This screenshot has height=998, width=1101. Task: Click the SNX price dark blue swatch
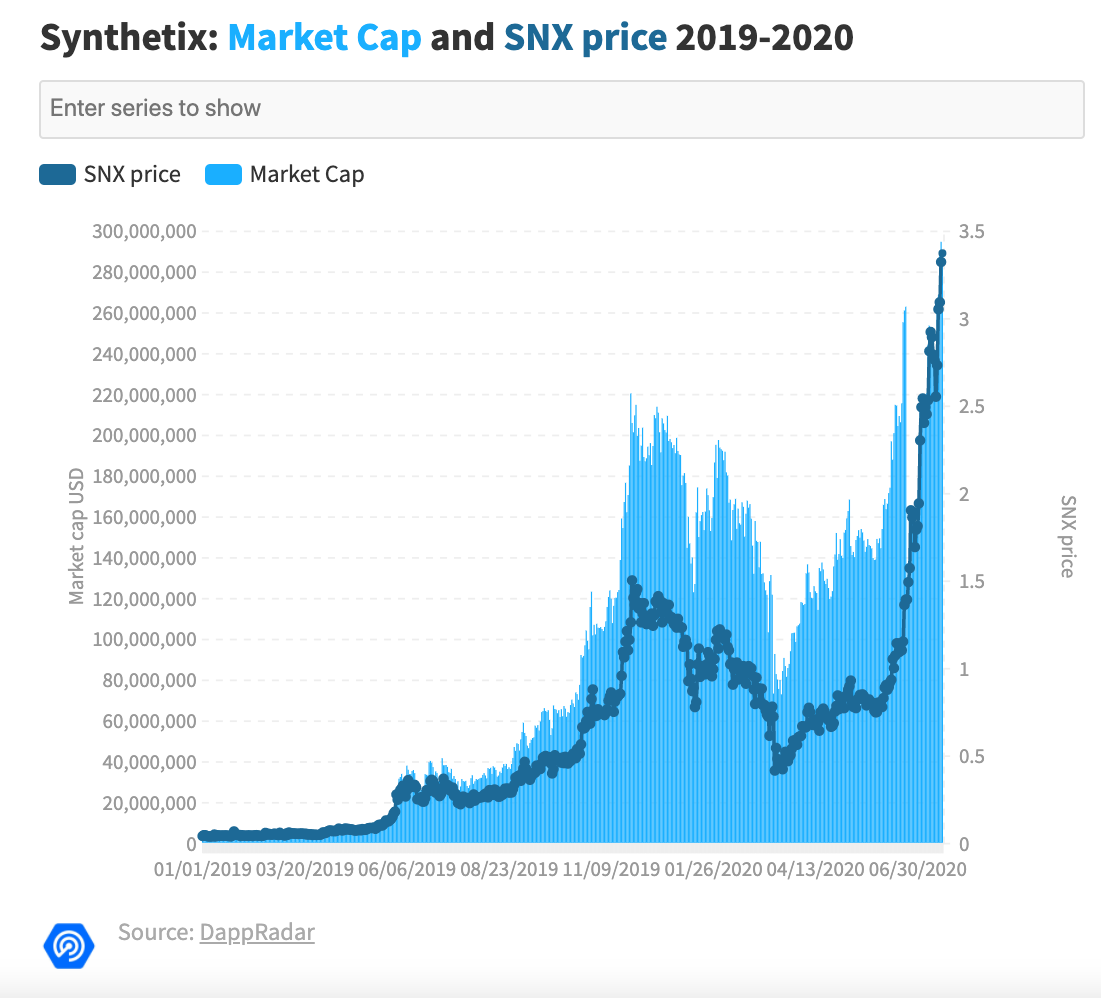(x=58, y=174)
